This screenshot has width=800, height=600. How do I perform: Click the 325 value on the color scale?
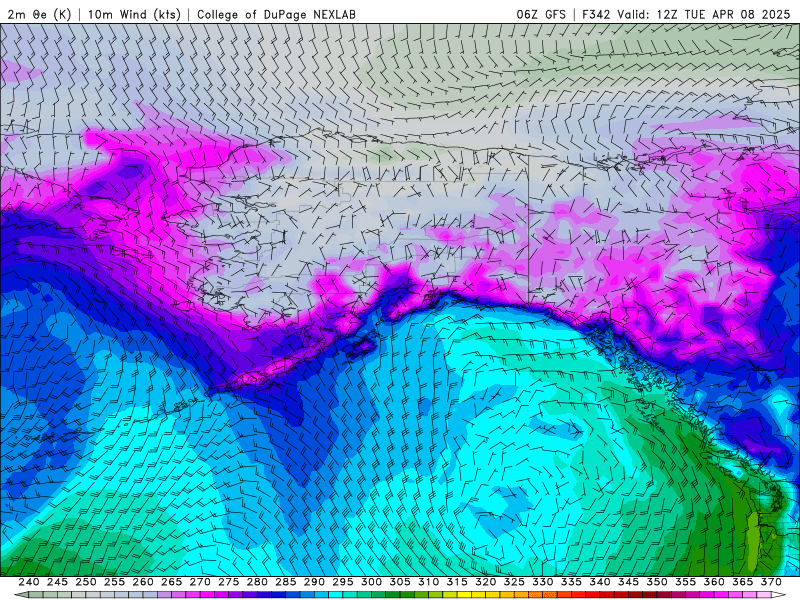(514, 582)
